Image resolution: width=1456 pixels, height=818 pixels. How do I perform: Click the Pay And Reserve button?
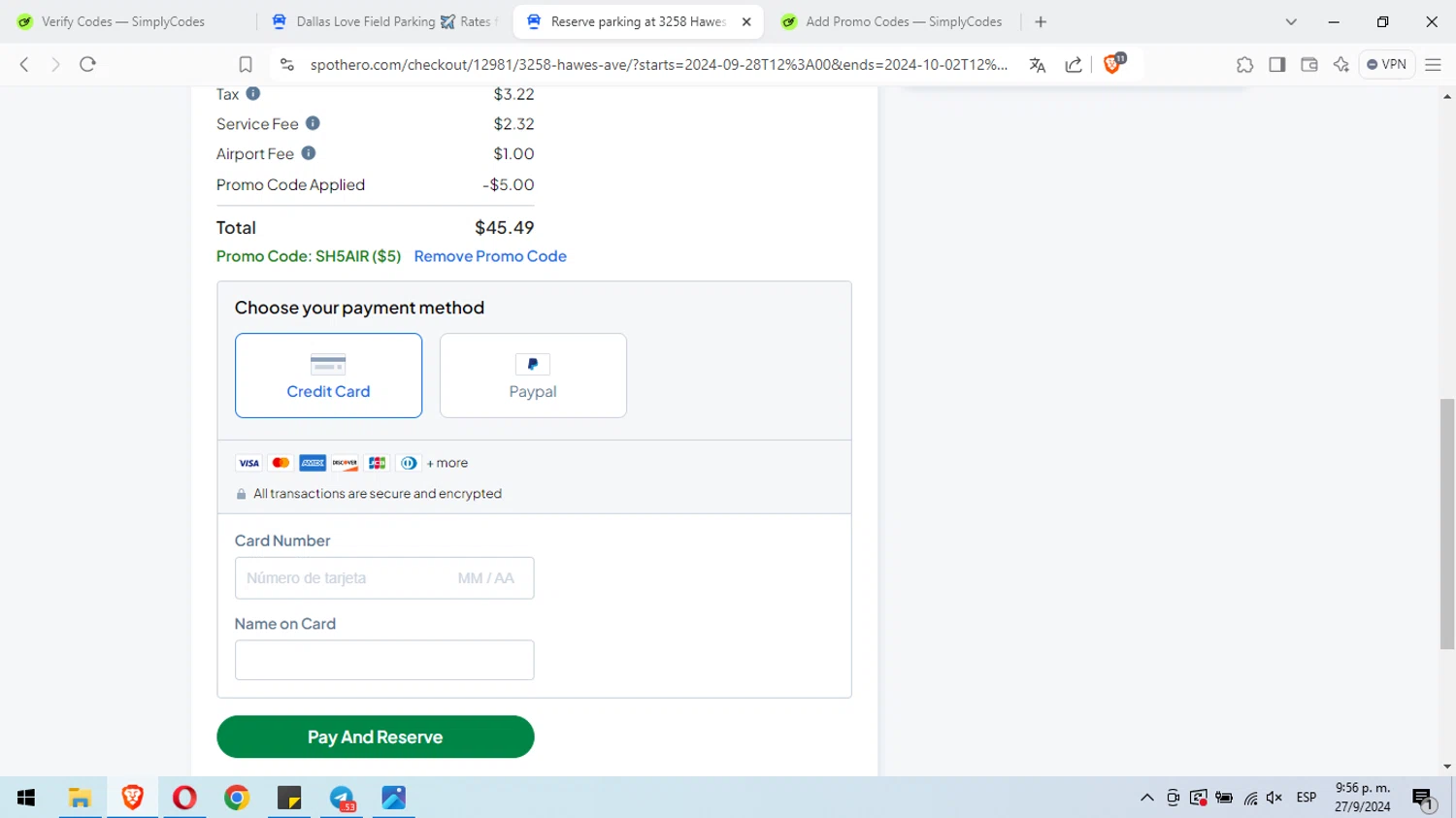click(376, 736)
